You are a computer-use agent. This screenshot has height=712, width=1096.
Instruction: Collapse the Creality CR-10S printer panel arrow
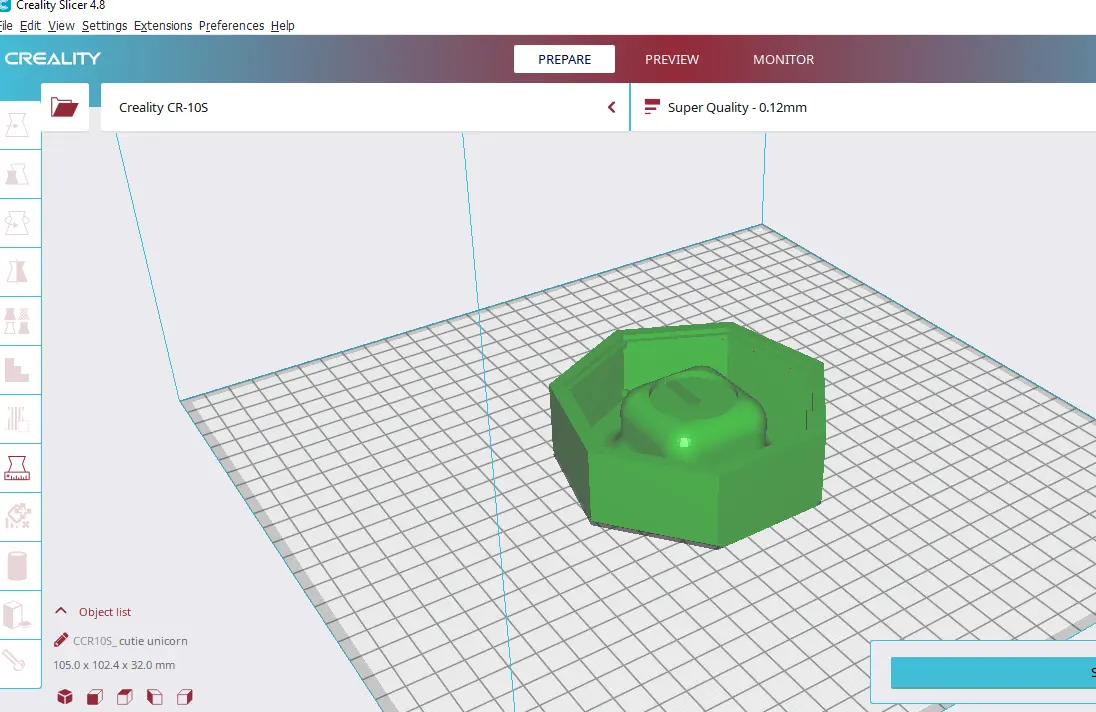(612, 108)
